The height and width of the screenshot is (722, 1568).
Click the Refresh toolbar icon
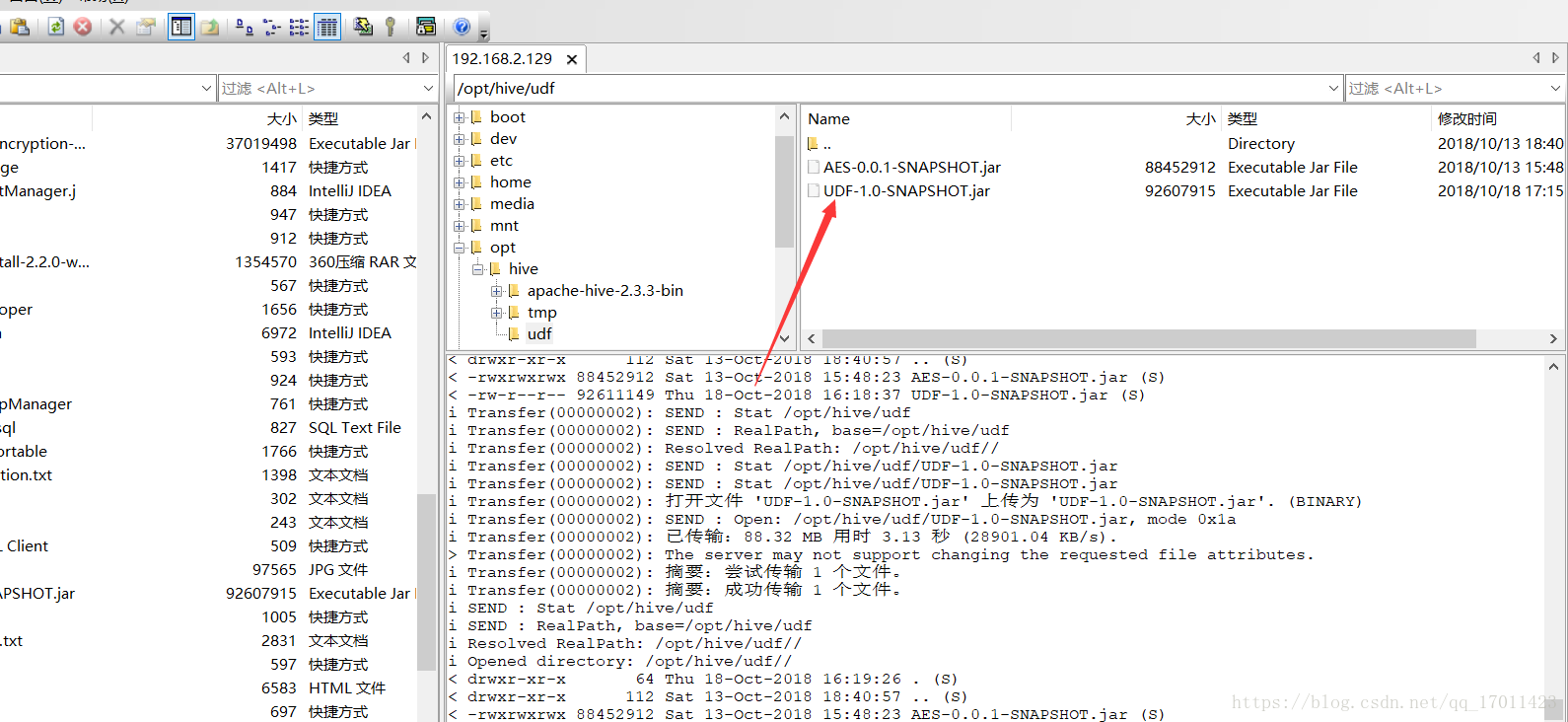click(x=56, y=27)
